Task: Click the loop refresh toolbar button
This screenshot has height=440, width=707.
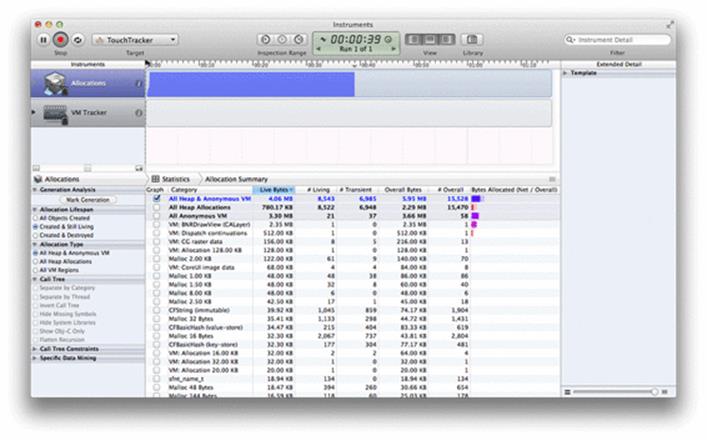Action: coord(78,40)
